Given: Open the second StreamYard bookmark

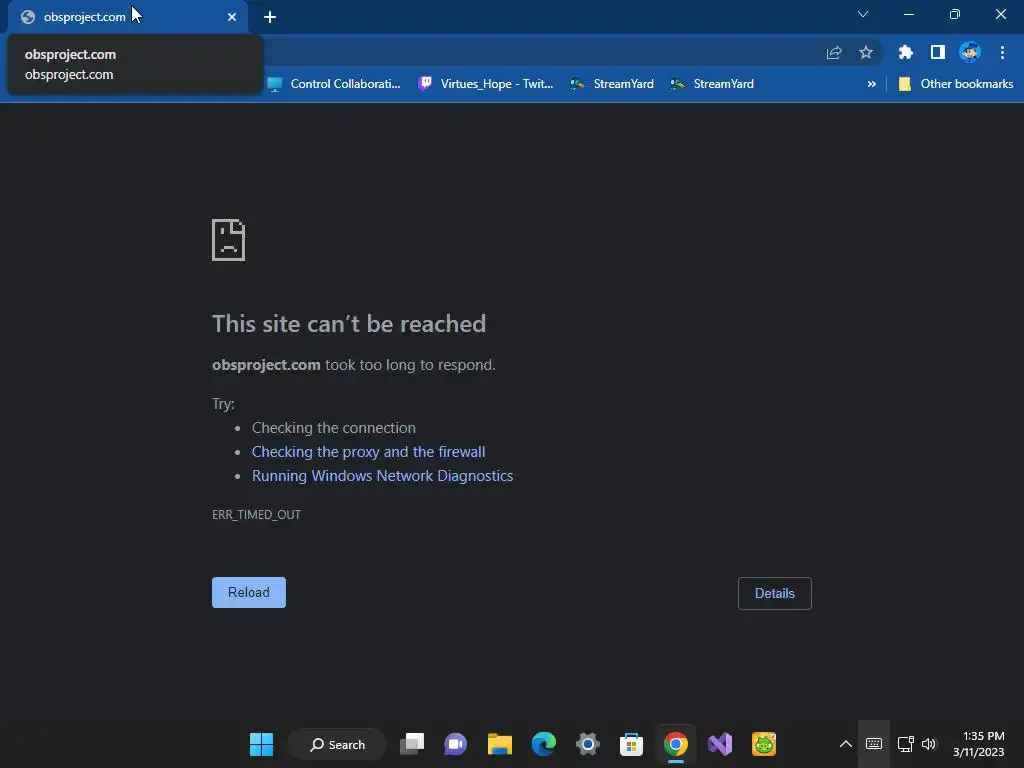Looking at the screenshot, I should tap(712, 84).
